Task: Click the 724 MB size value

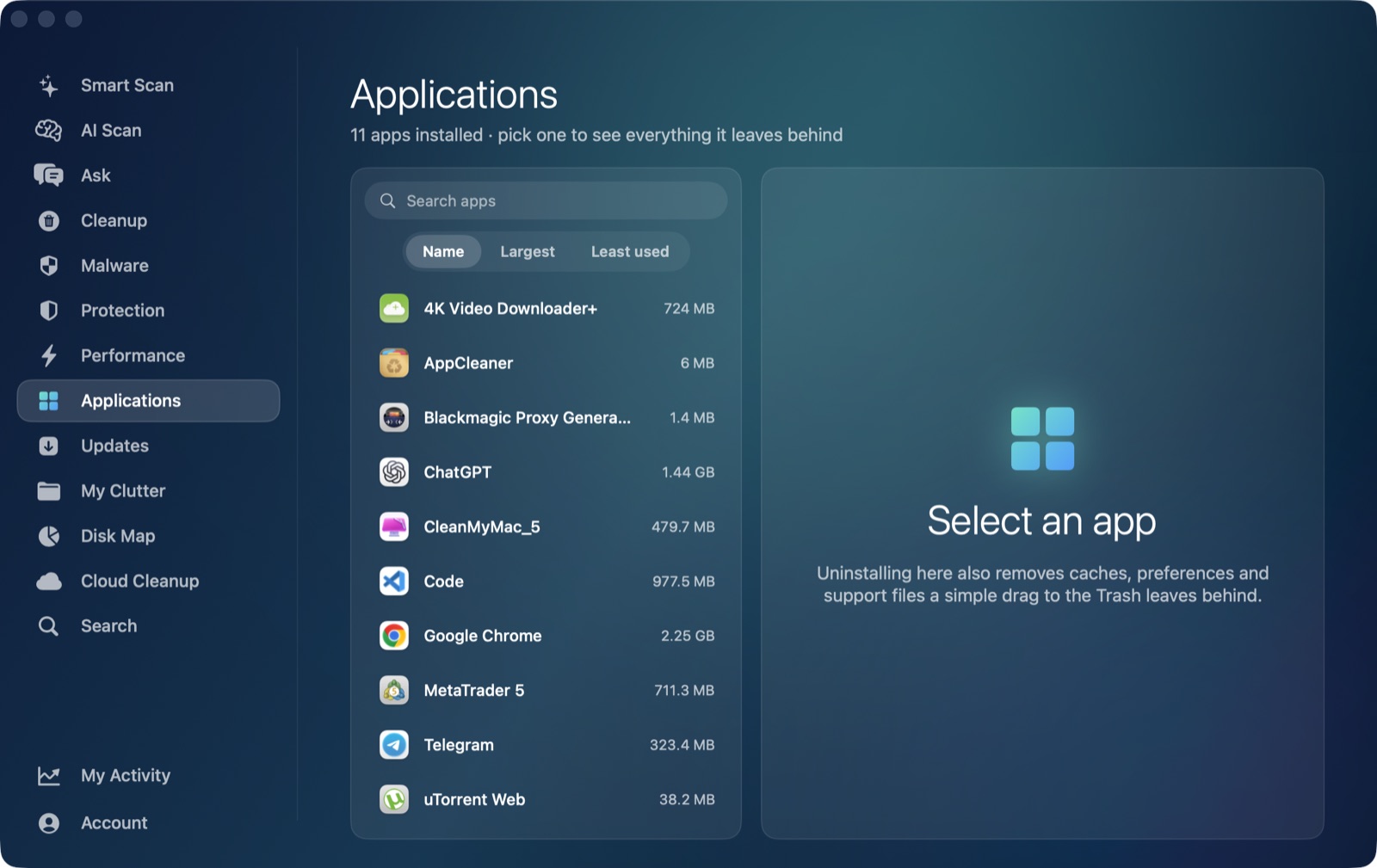Action: [689, 309]
